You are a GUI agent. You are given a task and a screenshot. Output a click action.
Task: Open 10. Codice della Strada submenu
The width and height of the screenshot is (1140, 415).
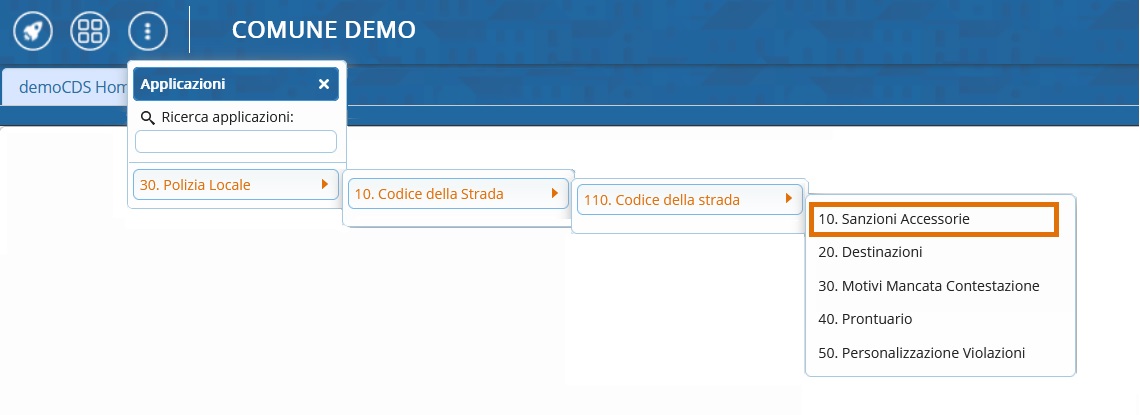[x=430, y=194]
